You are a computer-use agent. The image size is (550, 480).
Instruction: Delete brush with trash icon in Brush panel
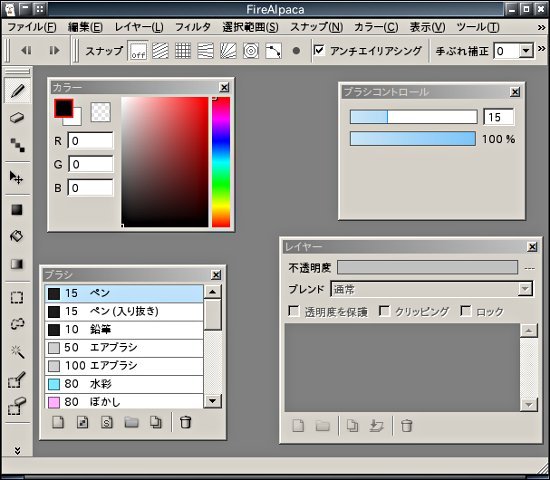186,422
